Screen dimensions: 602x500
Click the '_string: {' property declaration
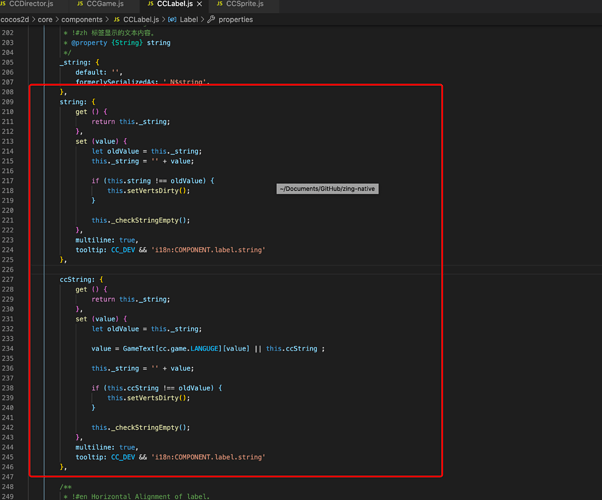(x=79, y=62)
